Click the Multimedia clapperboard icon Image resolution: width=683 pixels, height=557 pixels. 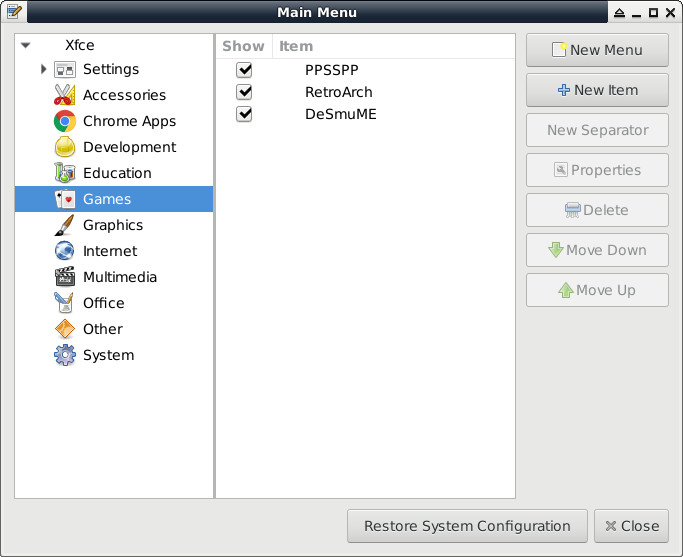64,277
